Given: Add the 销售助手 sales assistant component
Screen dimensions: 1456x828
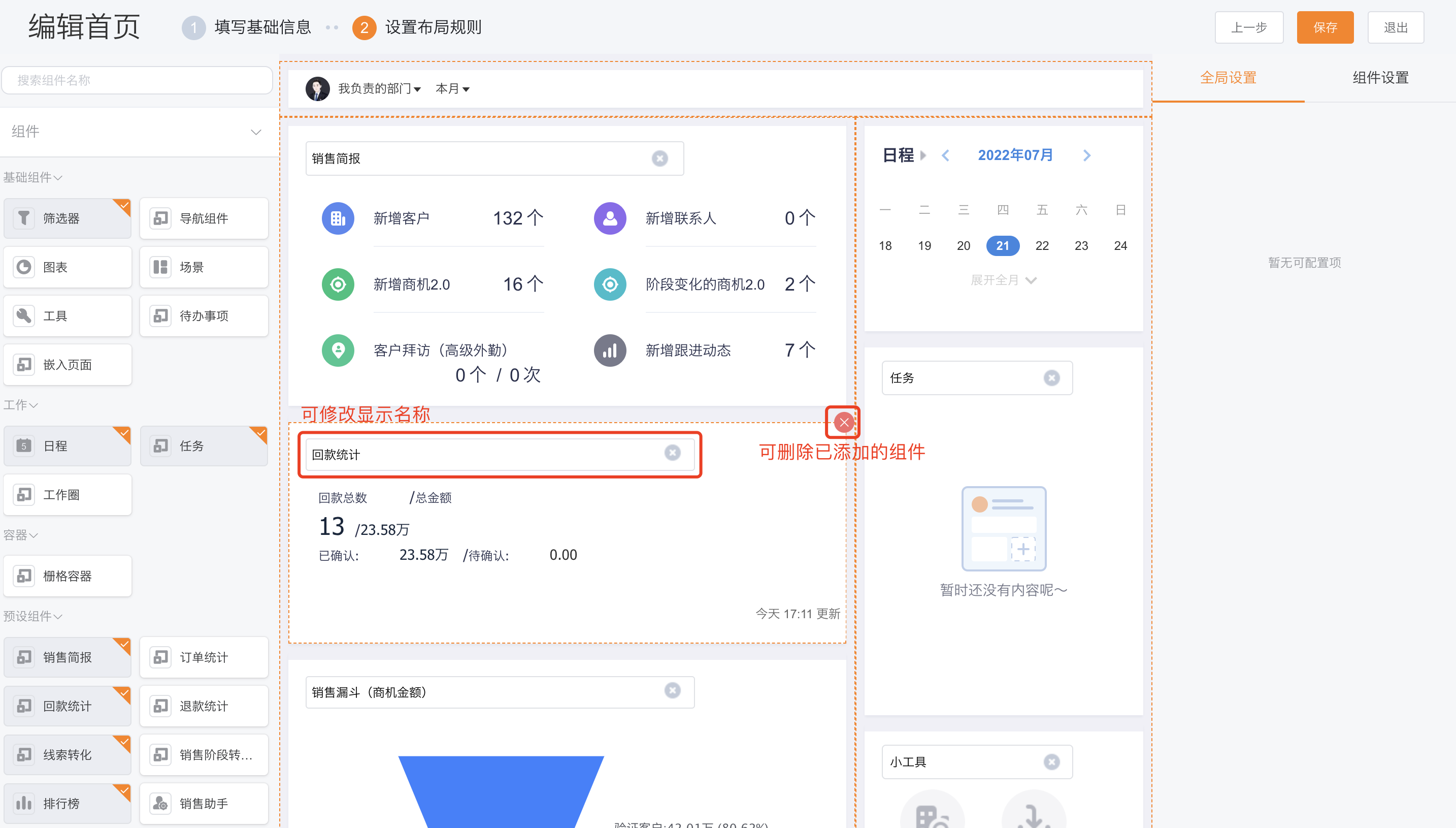Looking at the screenshot, I should pos(204,804).
